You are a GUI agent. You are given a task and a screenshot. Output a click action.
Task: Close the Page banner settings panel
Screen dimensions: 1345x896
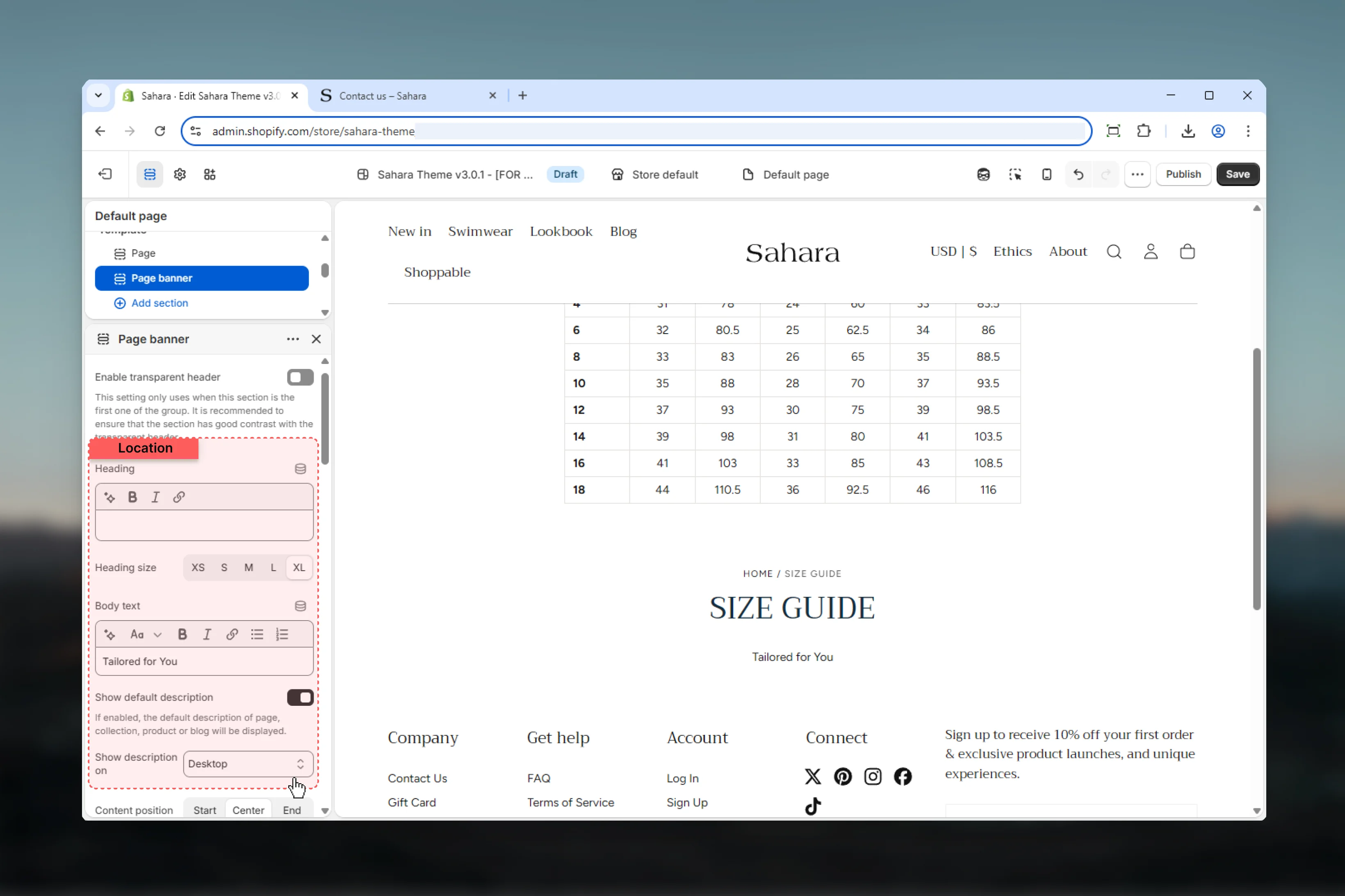[316, 339]
